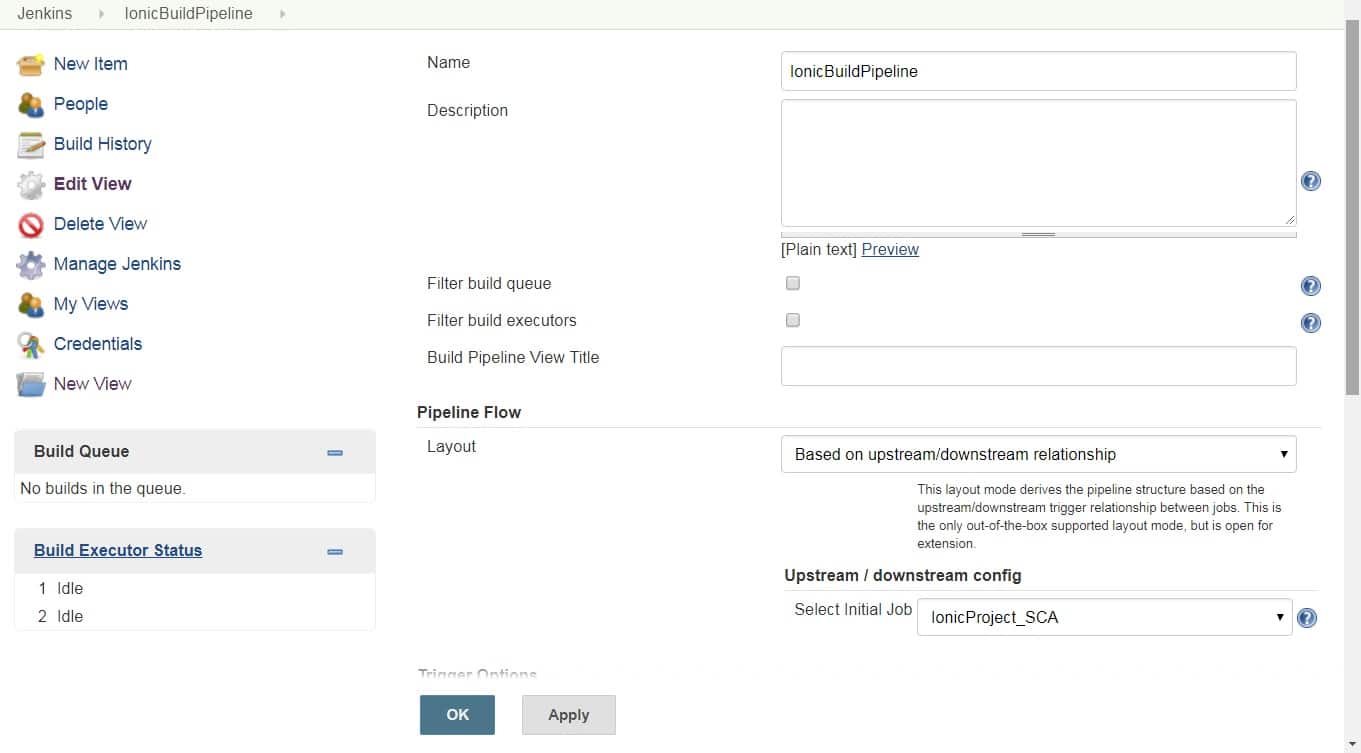Focus the Build Pipeline View Title field
This screenshot has width=1361, height=753.
click(1038, 366)
